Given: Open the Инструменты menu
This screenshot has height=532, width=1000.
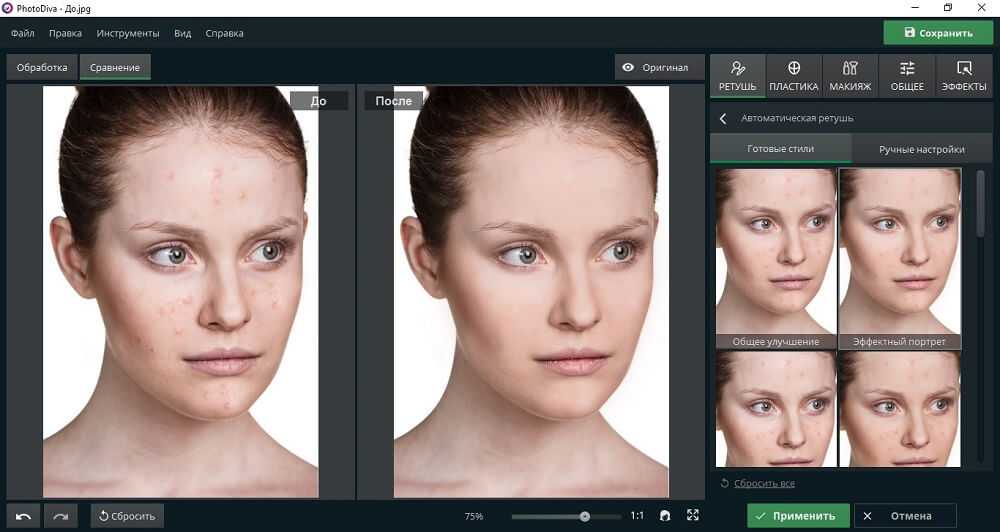Looking at the screenshot, I should point(128,33).
